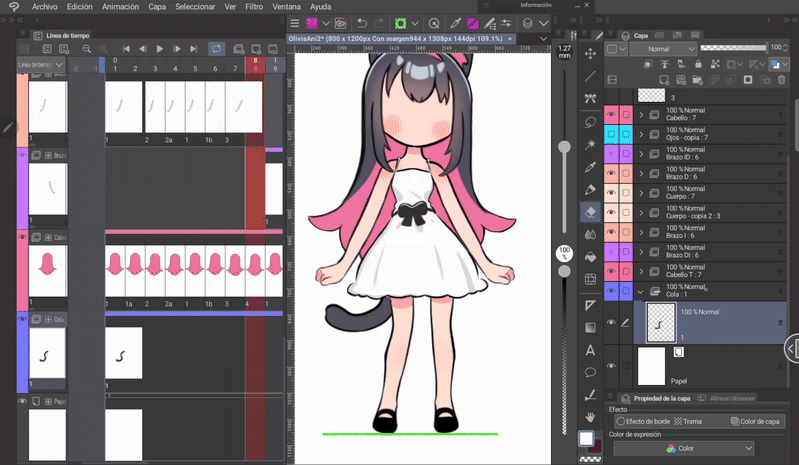The image size is (799, 465).
Task: Expand the Cuerpo : 7 layer folder
Action: pos(641,193)
